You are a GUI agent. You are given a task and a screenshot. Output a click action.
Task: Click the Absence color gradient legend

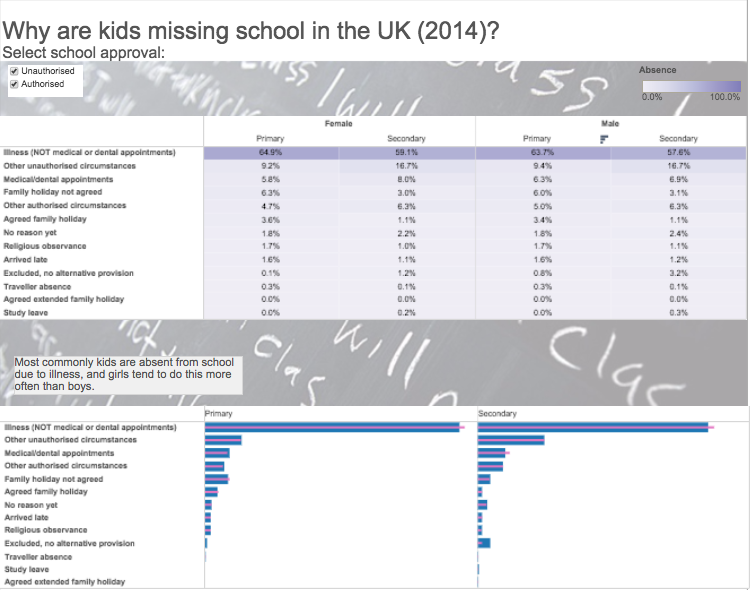click(x=690, y=86)
